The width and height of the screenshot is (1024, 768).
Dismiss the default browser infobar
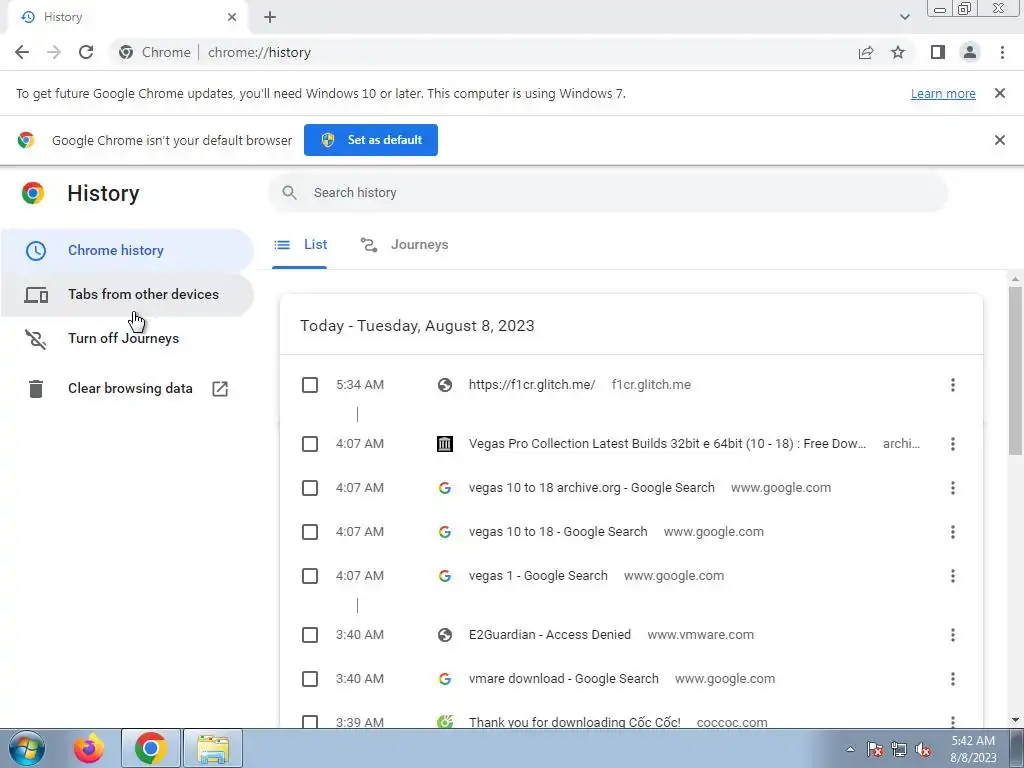click(x=999, y=140)
